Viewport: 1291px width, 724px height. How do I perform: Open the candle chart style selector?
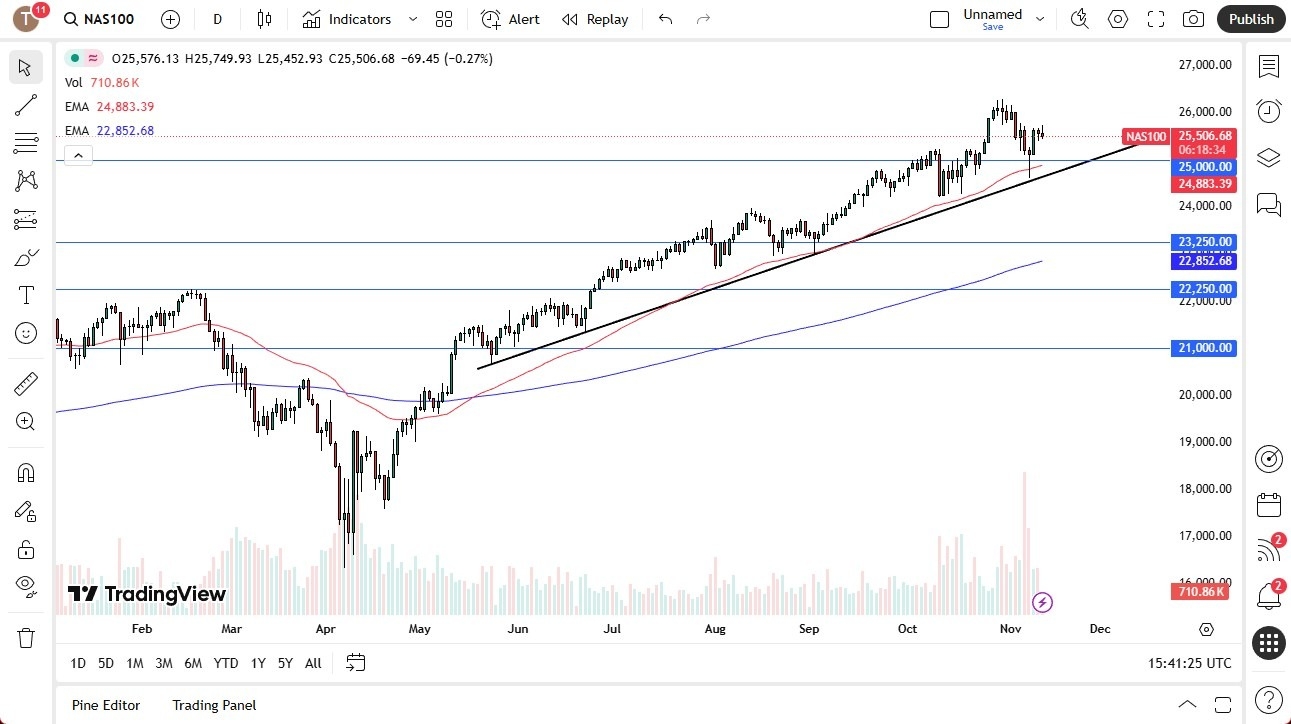tap(263, 19)
